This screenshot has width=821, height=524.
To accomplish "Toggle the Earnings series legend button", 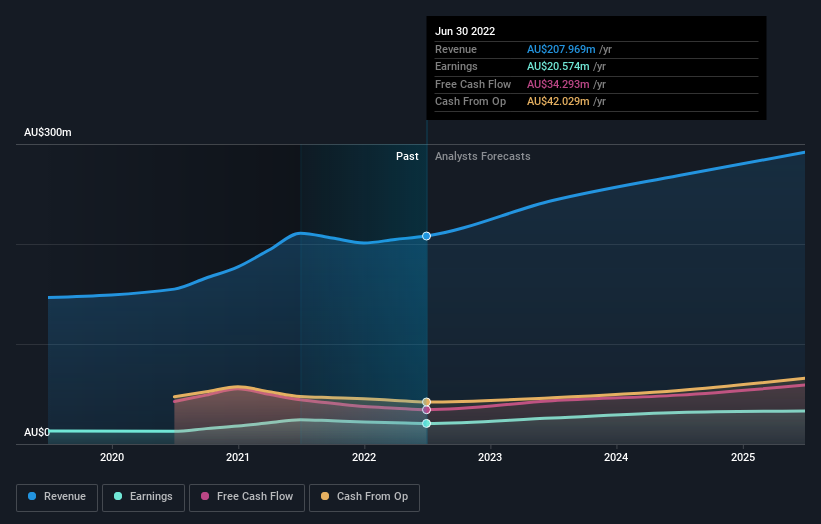I will pyautogui.click(x=143, y=497).
